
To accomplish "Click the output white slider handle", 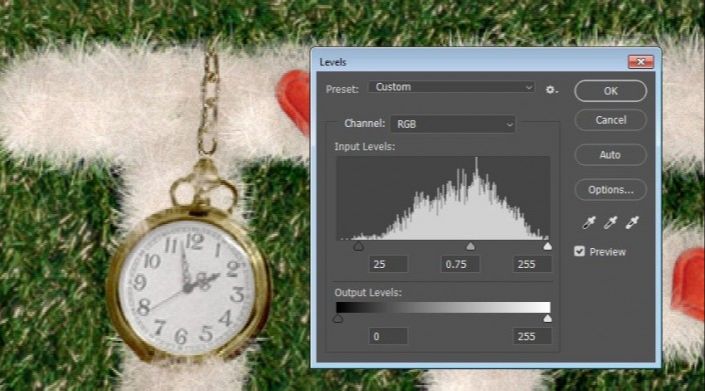I will tap(547, 319).
